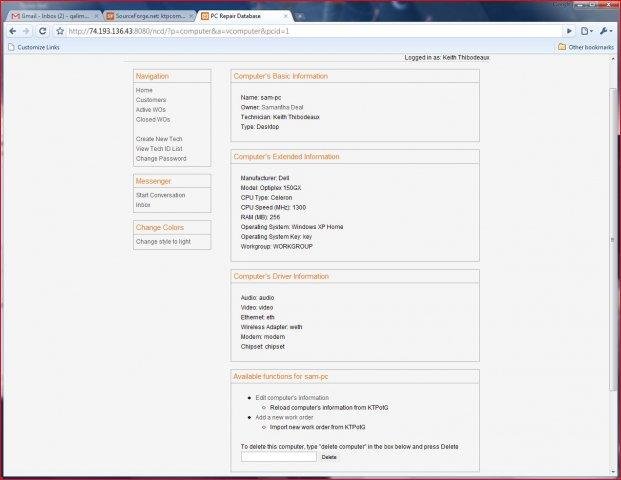Click Create New Tech link
Viewport: 621px width, 480px height.
click(x=159, y=139)
